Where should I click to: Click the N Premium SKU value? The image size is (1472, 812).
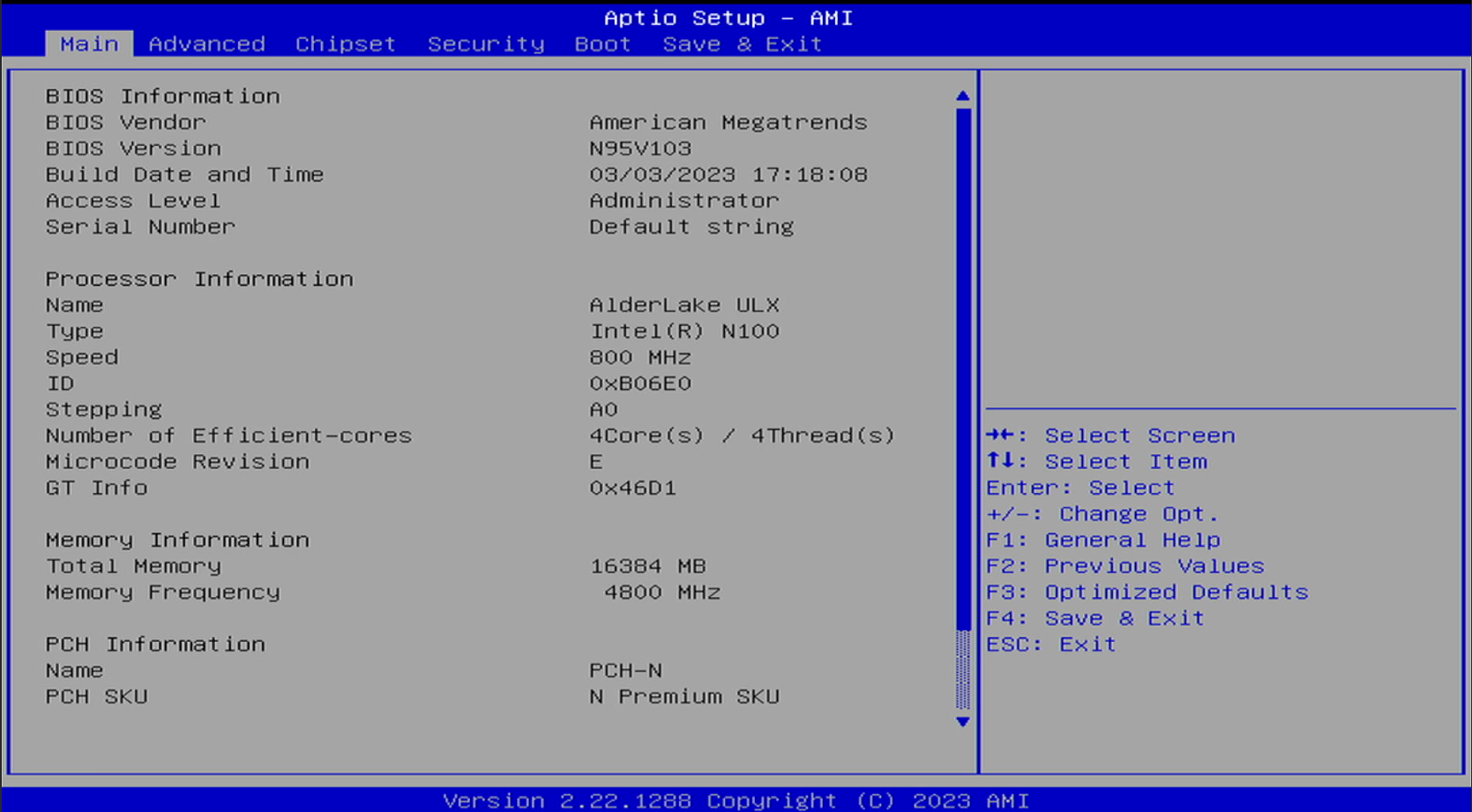point(684,697)
